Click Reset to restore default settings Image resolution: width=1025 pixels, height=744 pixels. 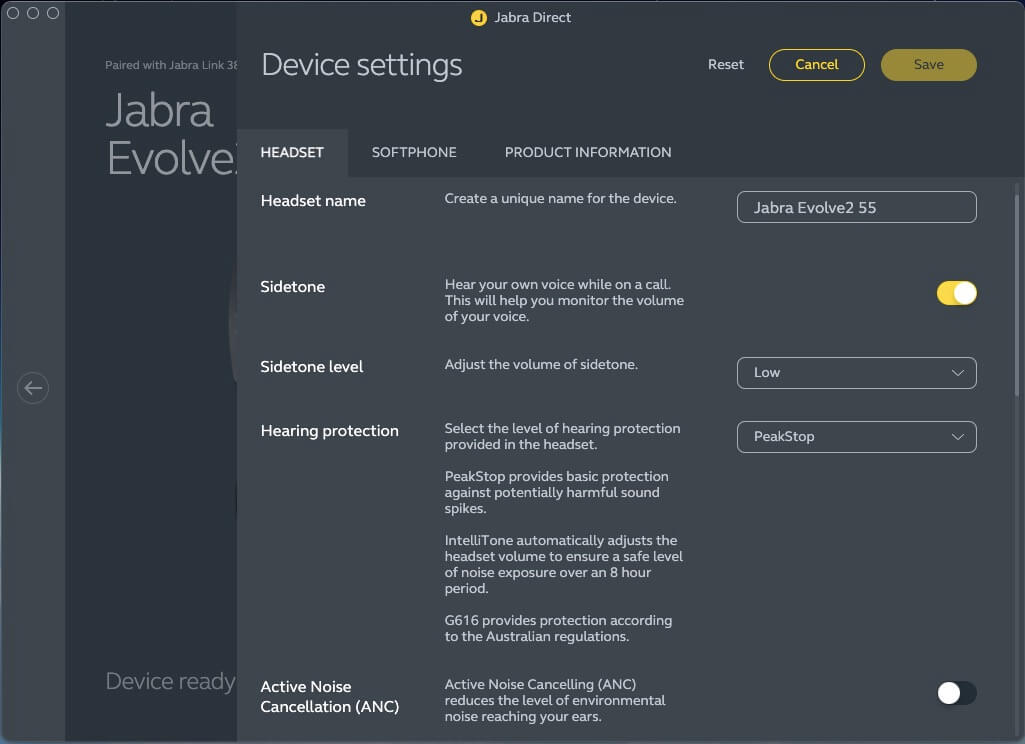(726, 65)
